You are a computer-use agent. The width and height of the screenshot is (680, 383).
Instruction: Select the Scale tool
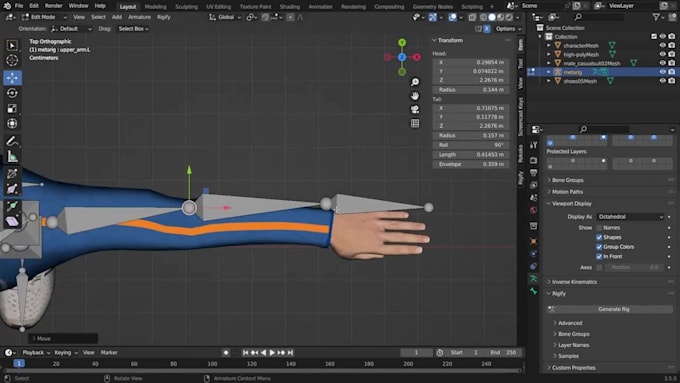coord(12,108)
